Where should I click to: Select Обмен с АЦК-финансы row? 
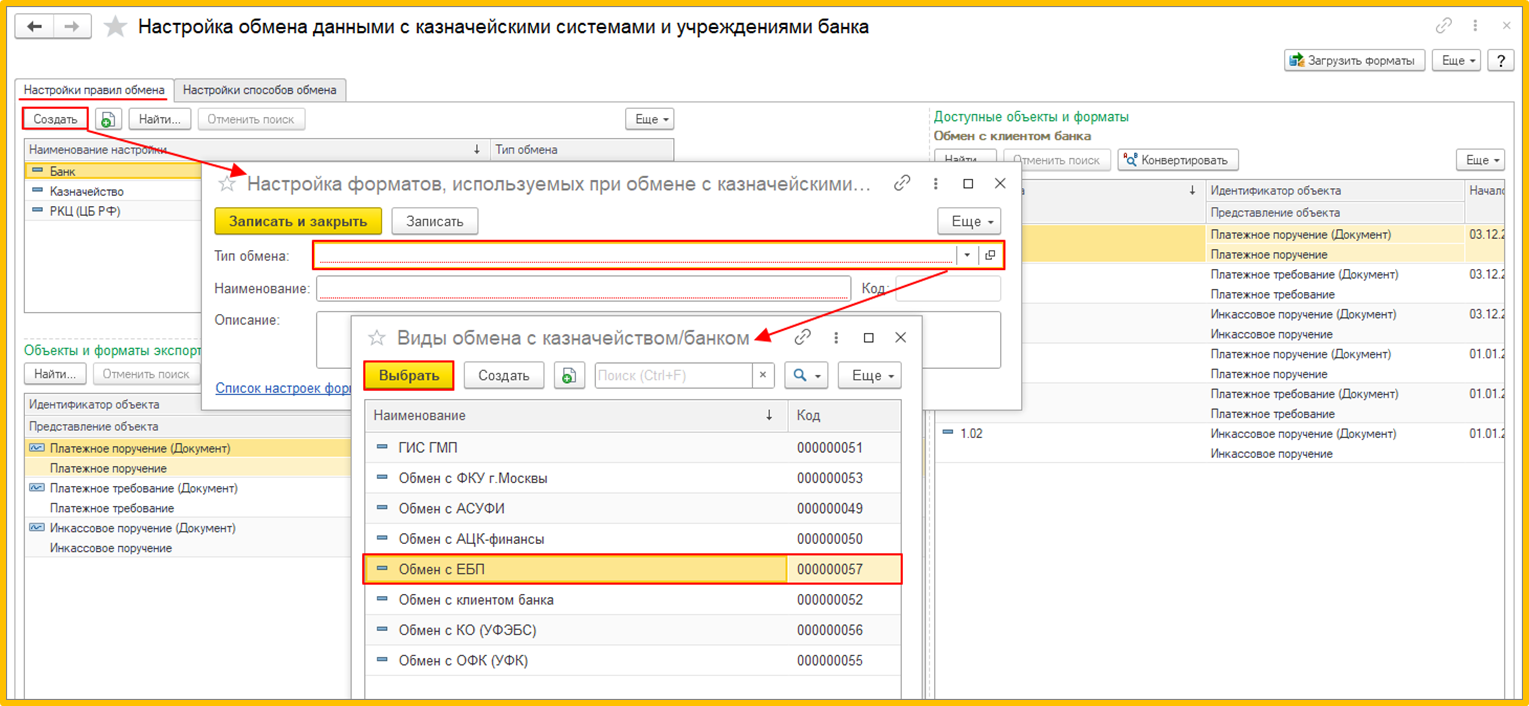(633, 539)
